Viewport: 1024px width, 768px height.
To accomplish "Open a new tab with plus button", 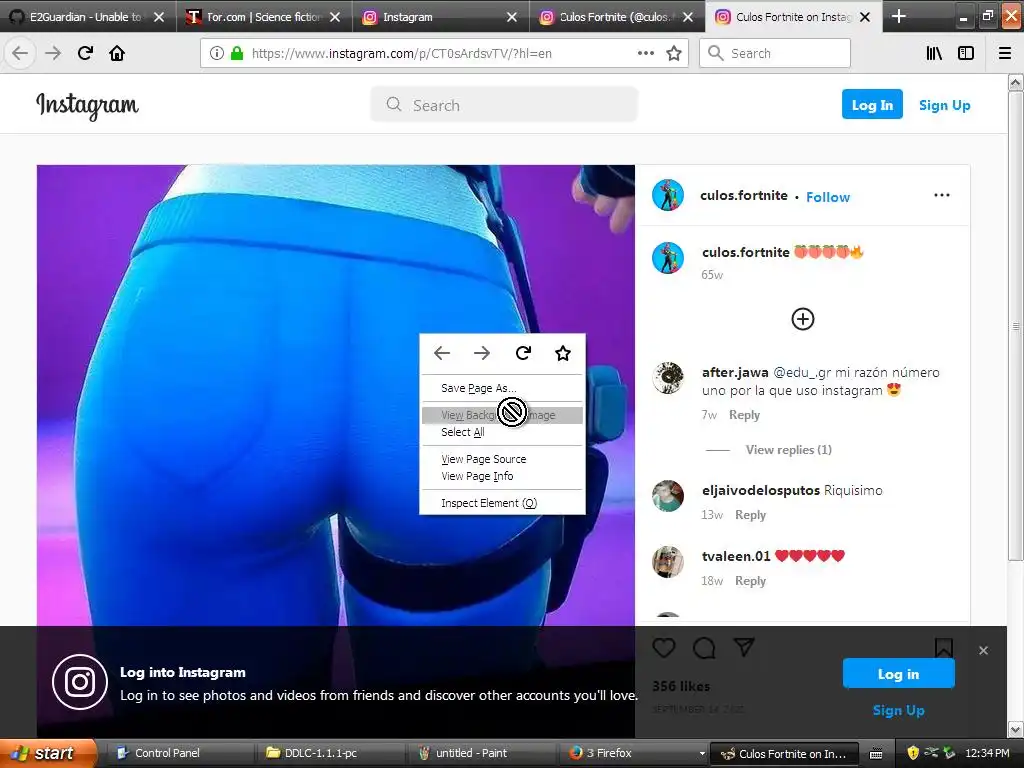I will (x=899, y=16).
